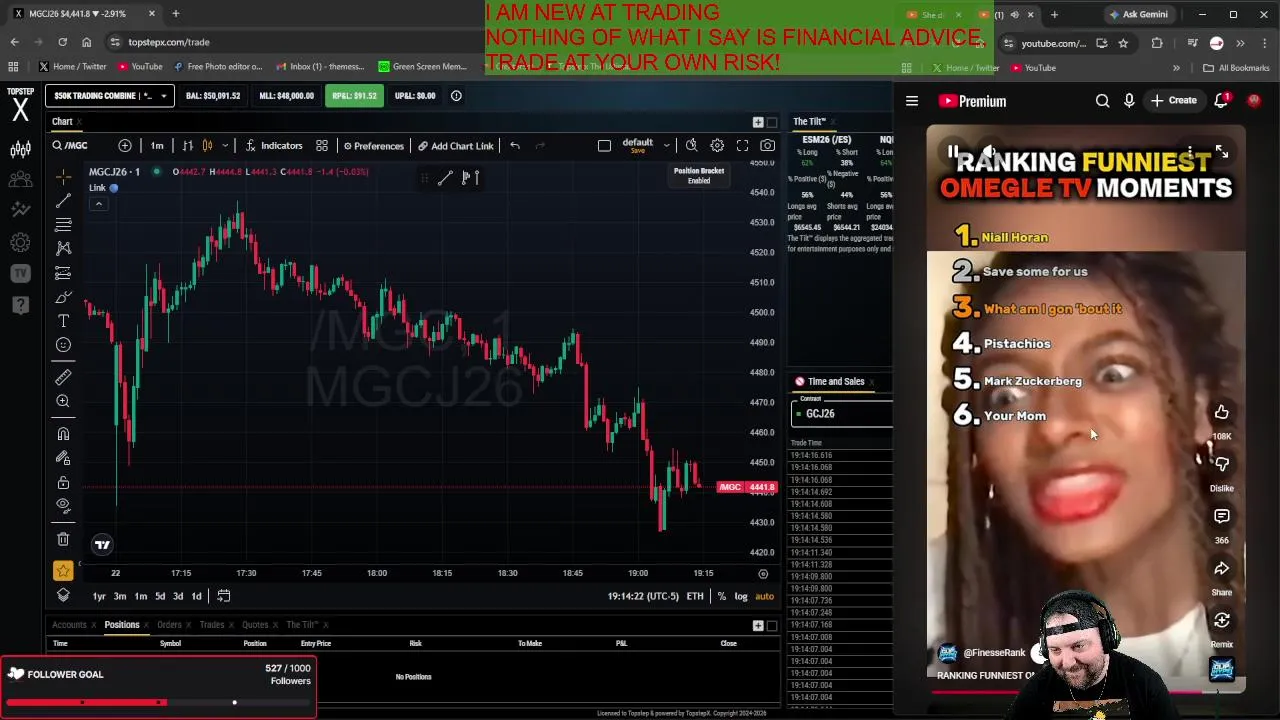Image resolution: width=1280 pixels, height=720 pixels.
Task: Open the 1m interval dropdown
Action: click(x=157, y=146)
